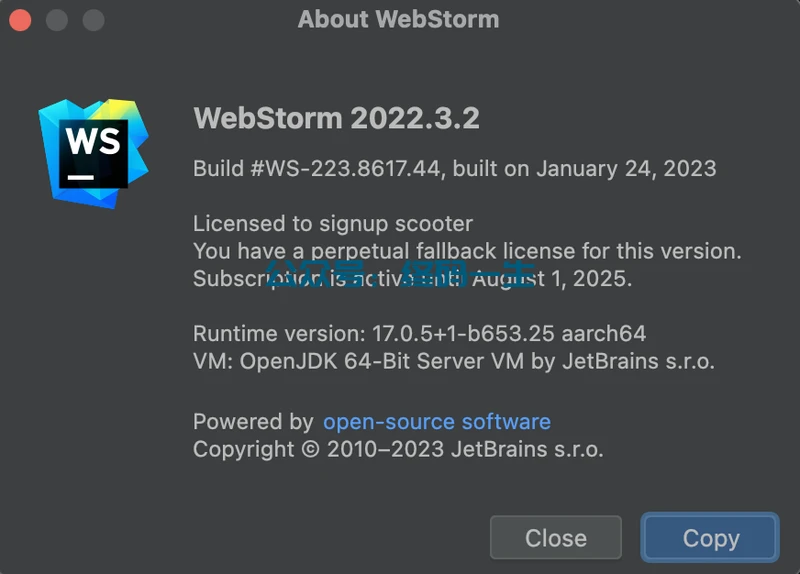Click the About WebStorm title bar text

(398, 19)
